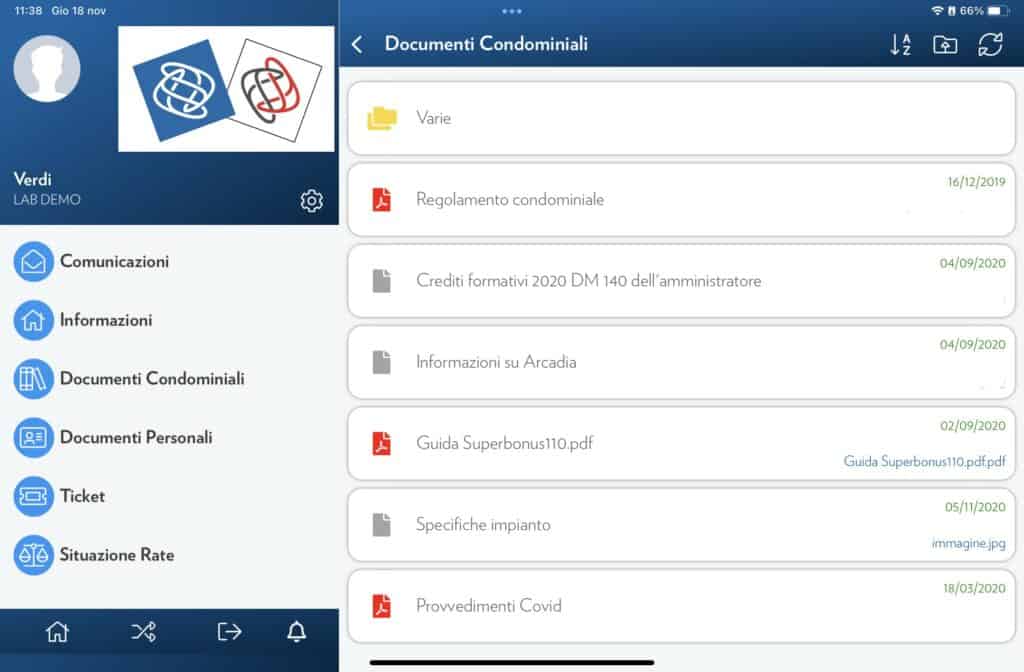Open Provvedimenti Covid document
The image size is (1024, 672).
(x=681, y=606)
